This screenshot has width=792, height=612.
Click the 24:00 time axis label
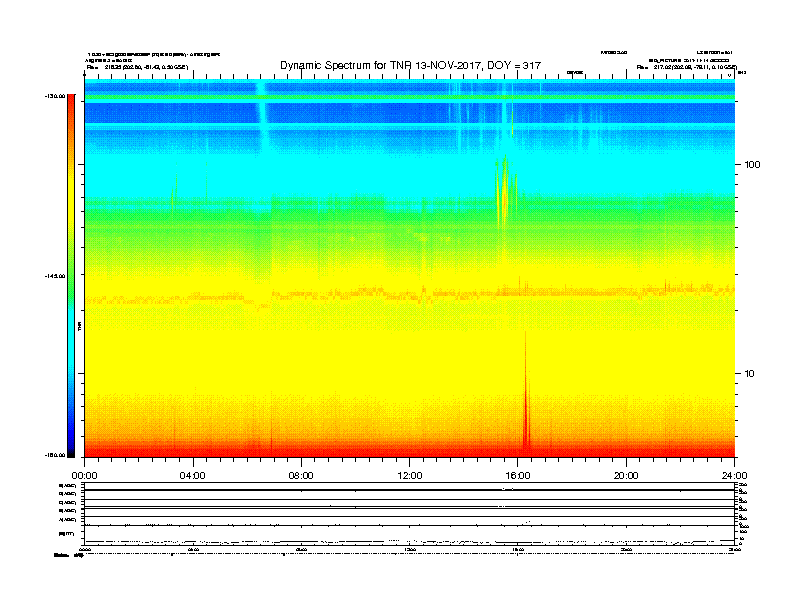point(734,476)
